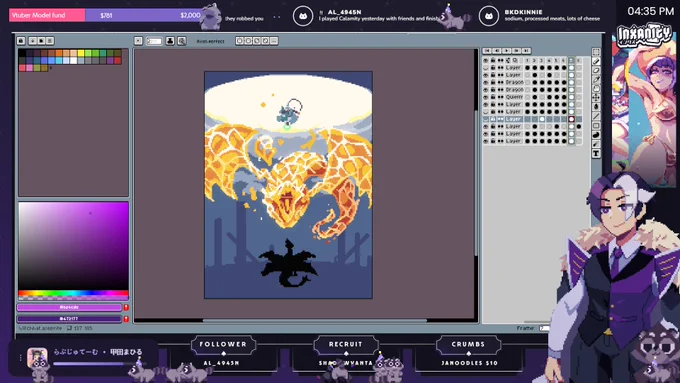Open the palette Presets button
This screenshot has height=383, width=680.
pos(41,41)
